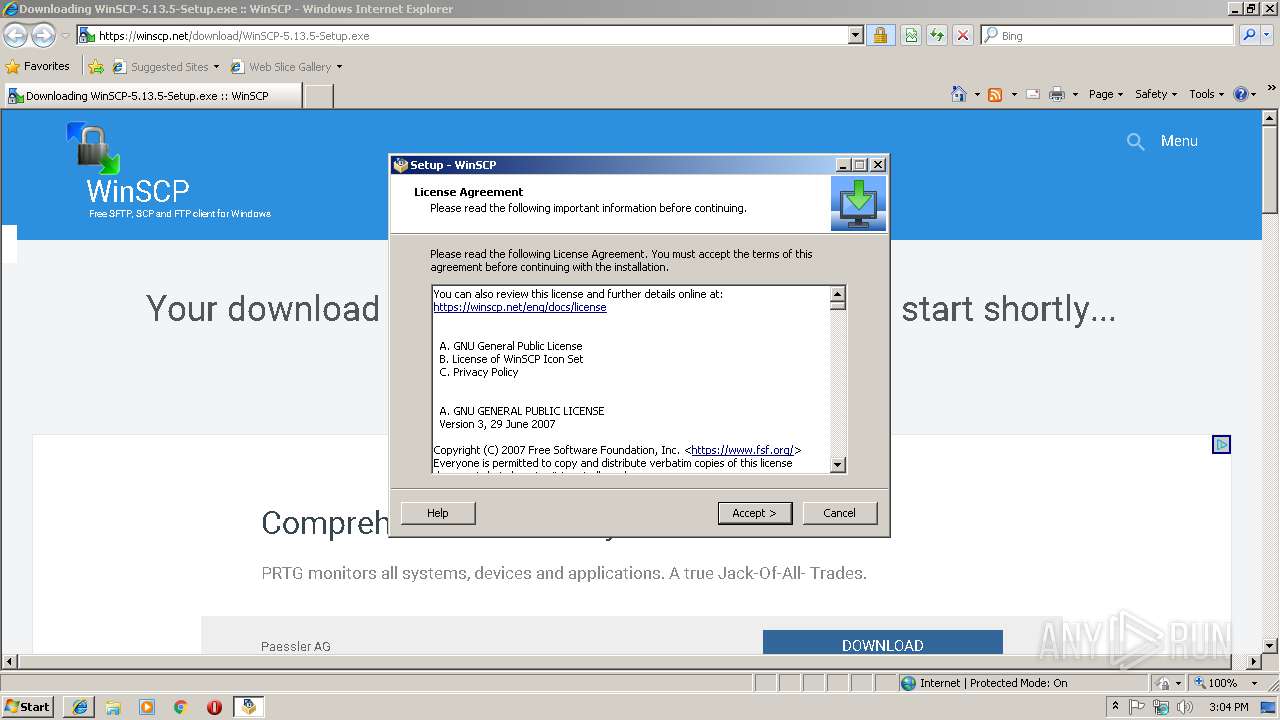Open a new blank tab

coord(318,96)
